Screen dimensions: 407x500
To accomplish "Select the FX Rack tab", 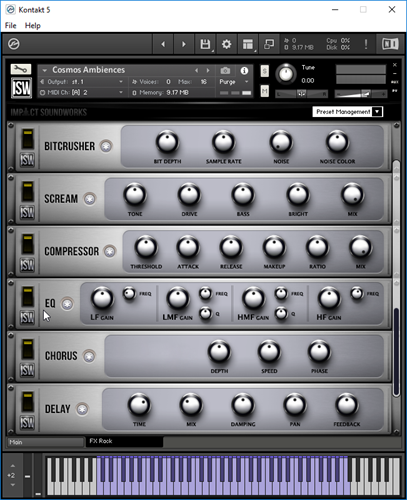I will click(x=124, y=441).
